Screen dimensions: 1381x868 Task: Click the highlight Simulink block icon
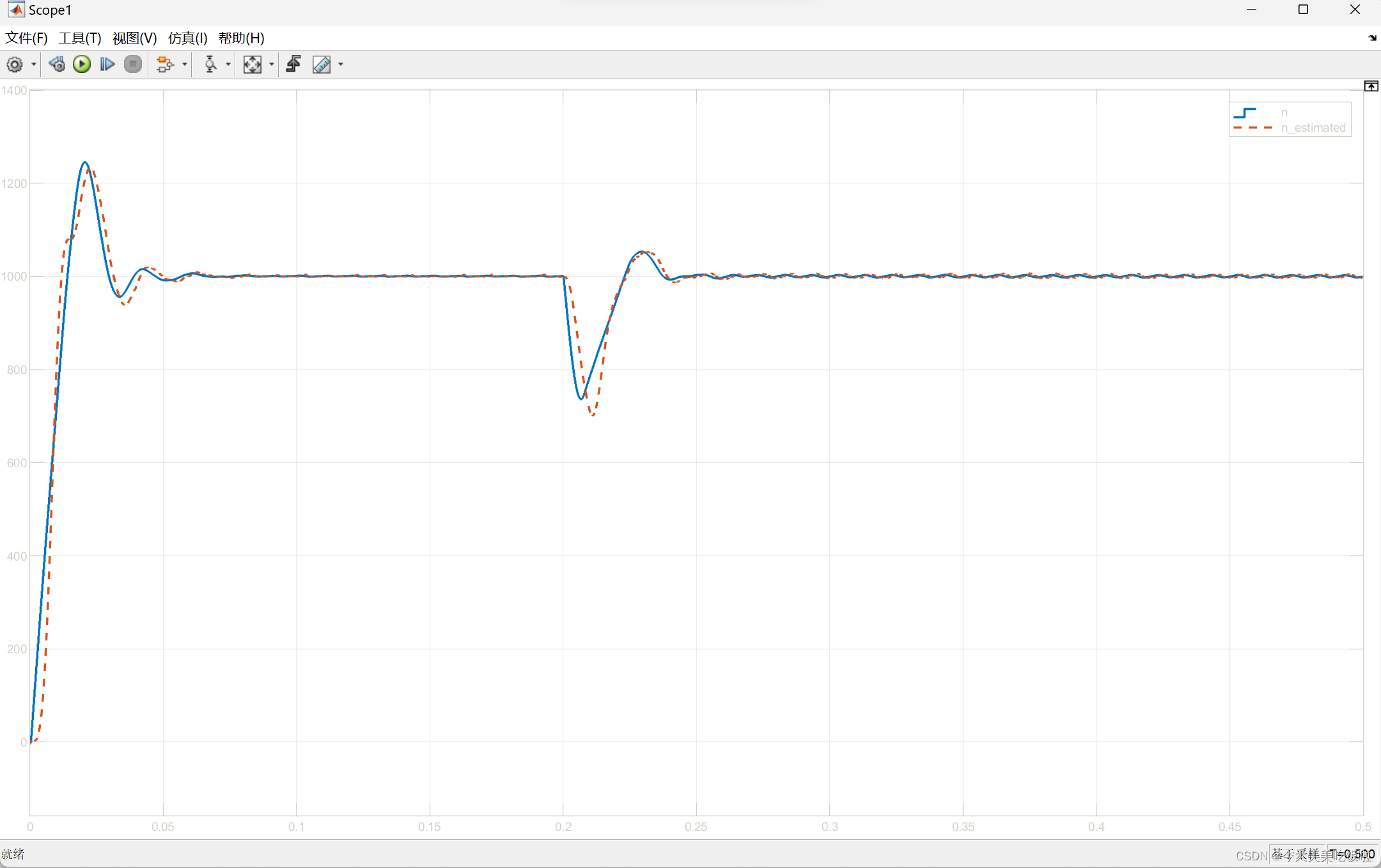pos(165,65)
